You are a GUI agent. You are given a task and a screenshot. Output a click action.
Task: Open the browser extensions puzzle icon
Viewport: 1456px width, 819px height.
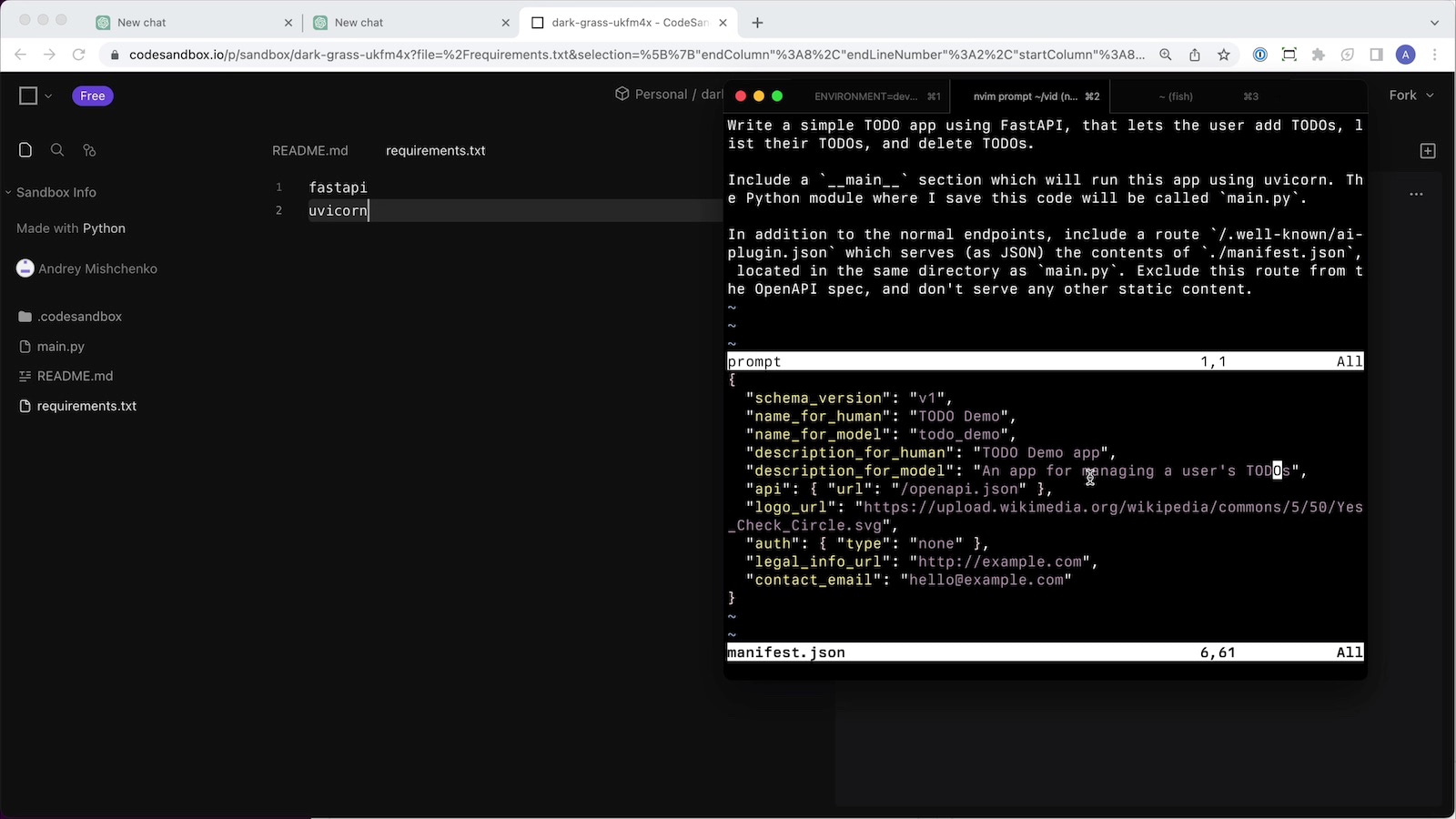coord(1318,55)
